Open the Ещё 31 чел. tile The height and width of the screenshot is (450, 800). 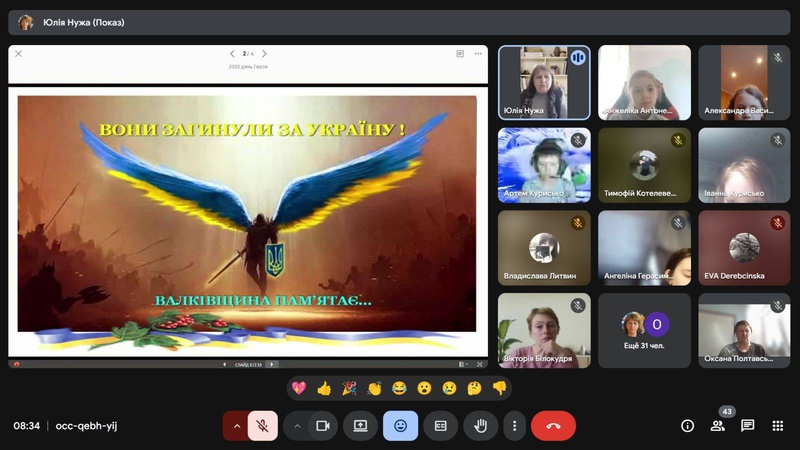tap(644, 331)
